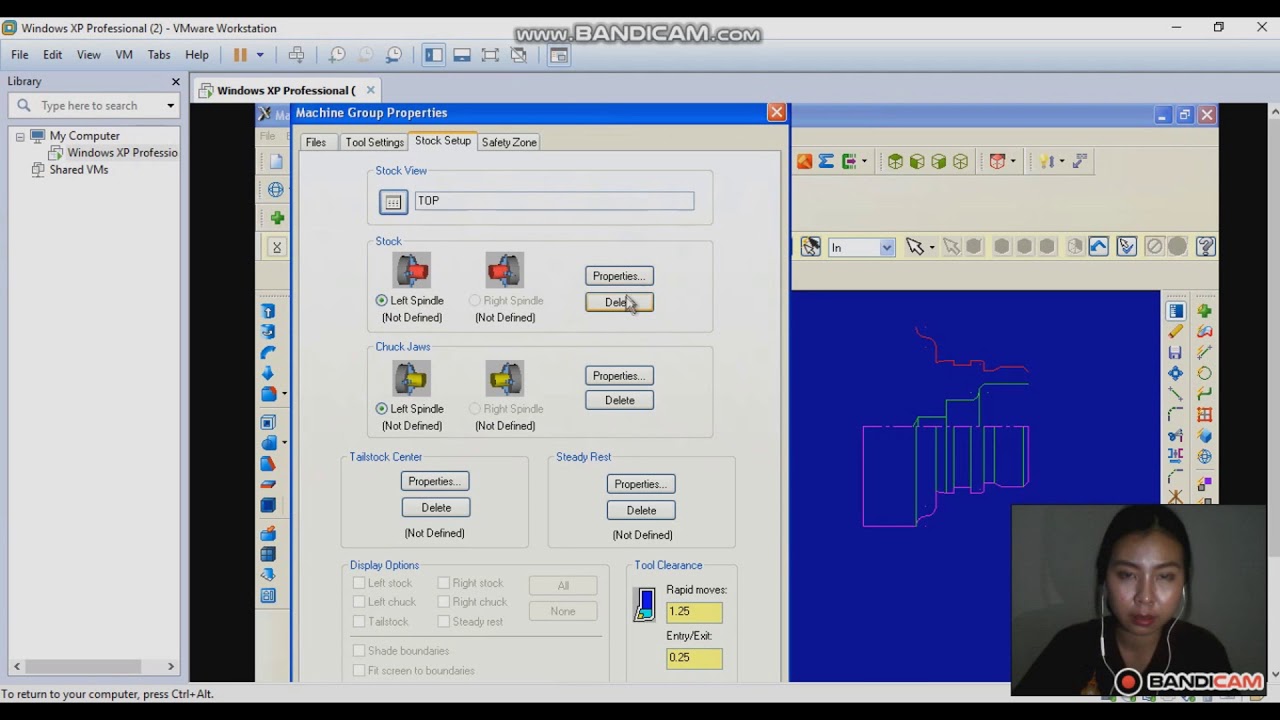This screenshot has width=1280, height=720.
Task: Switch to the Files tab
Action: tap(316, 142)
